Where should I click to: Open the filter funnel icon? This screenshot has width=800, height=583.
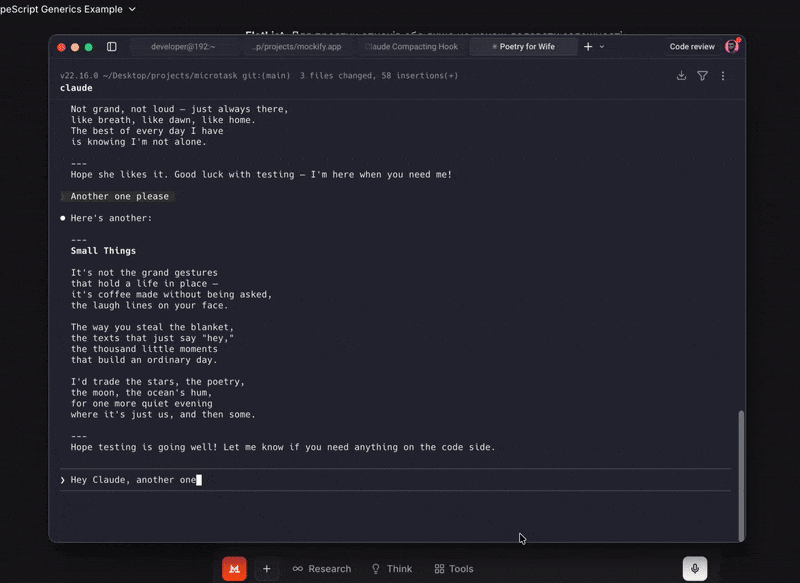click(702, 76)
